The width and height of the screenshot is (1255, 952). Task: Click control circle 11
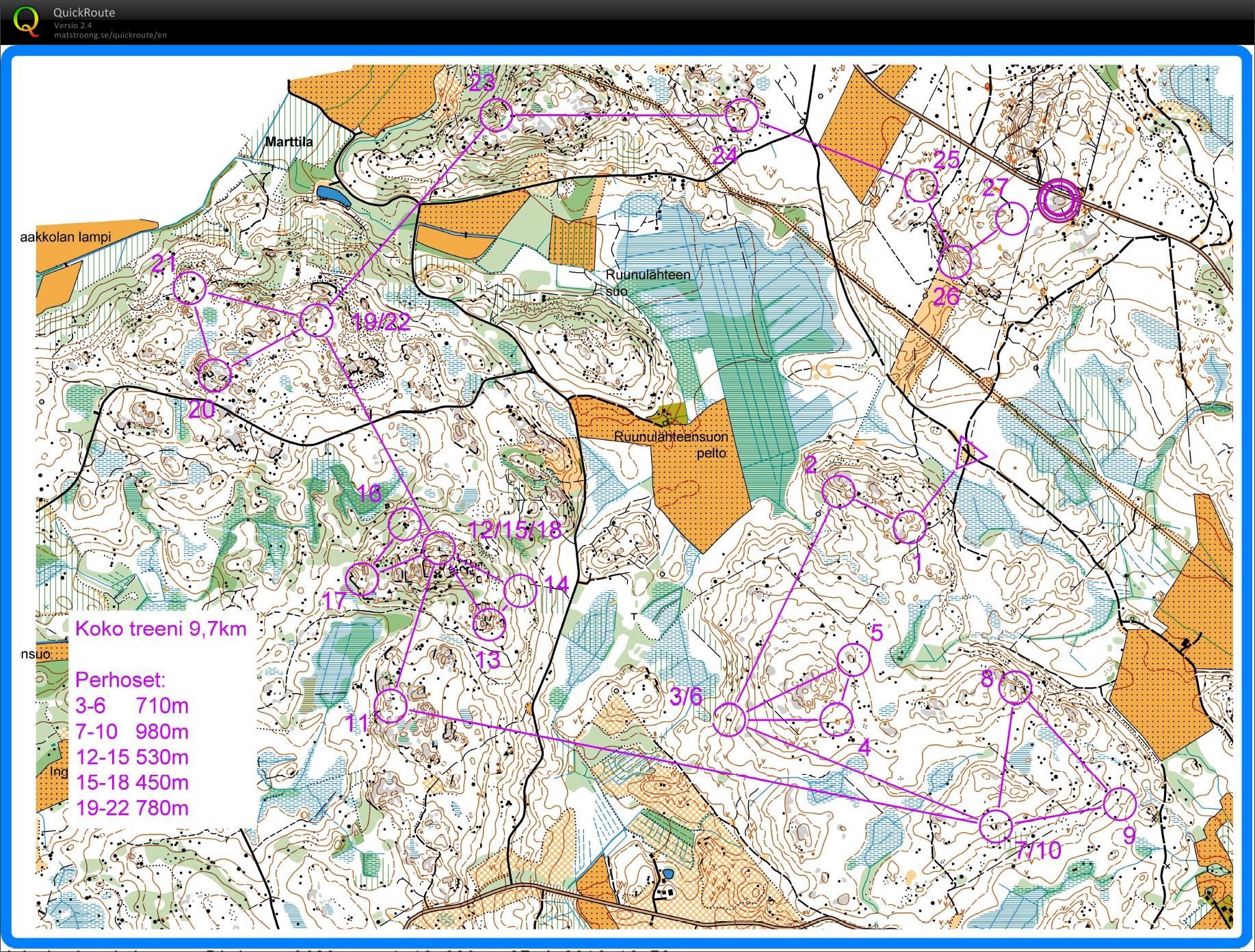[x=391, y=706]
